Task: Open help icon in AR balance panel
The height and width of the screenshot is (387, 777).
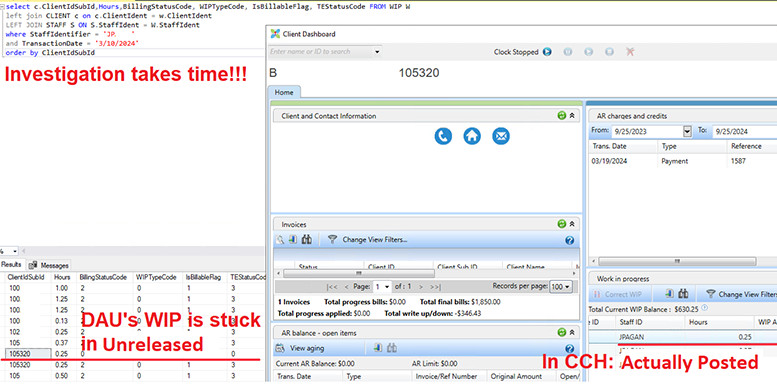Action: click(569, 348)
